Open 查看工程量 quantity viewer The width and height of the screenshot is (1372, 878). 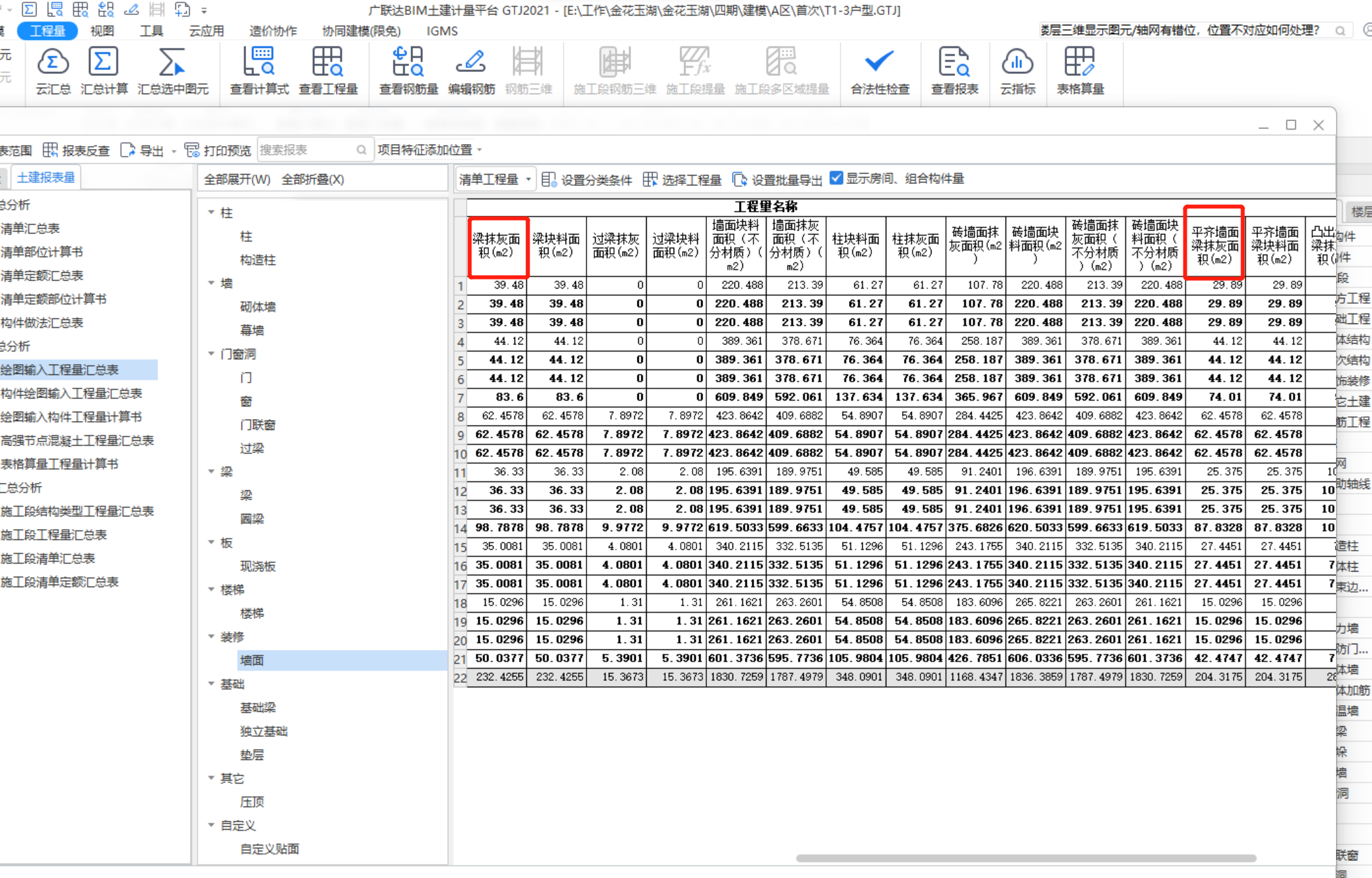(x=328, y=71)
